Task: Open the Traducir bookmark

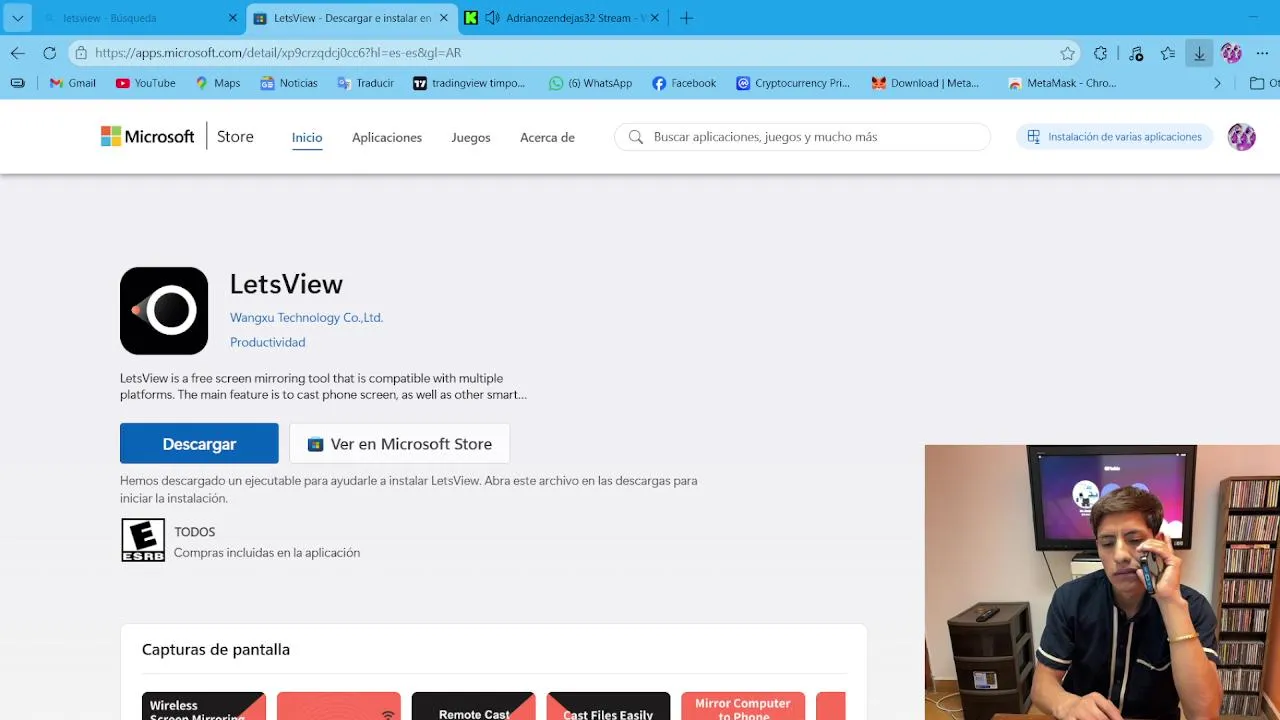Action: (x=366, y=83)
